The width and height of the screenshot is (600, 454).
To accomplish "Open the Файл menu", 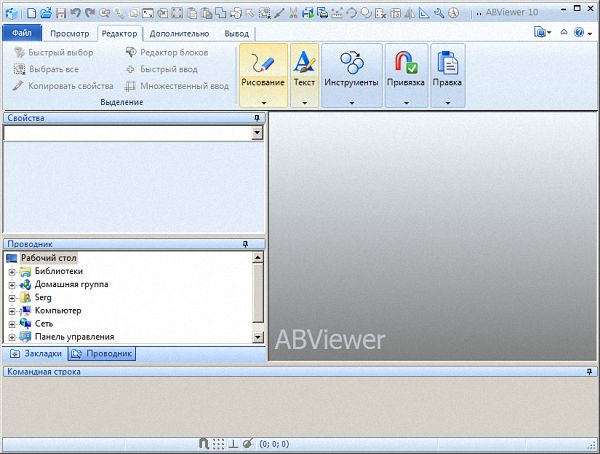I will pyautogui.click(x=22, y=33).
